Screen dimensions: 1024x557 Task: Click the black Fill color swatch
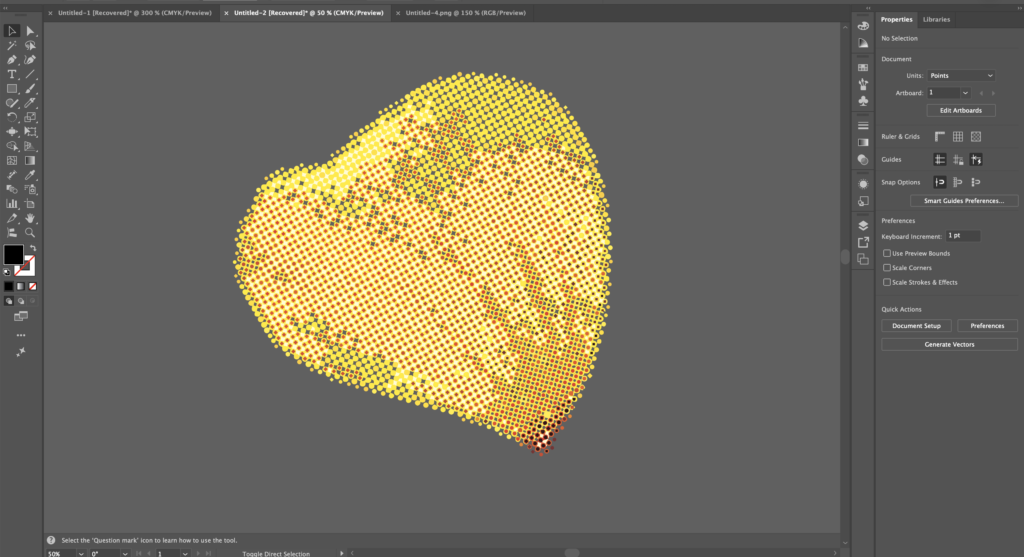[13, 254]
